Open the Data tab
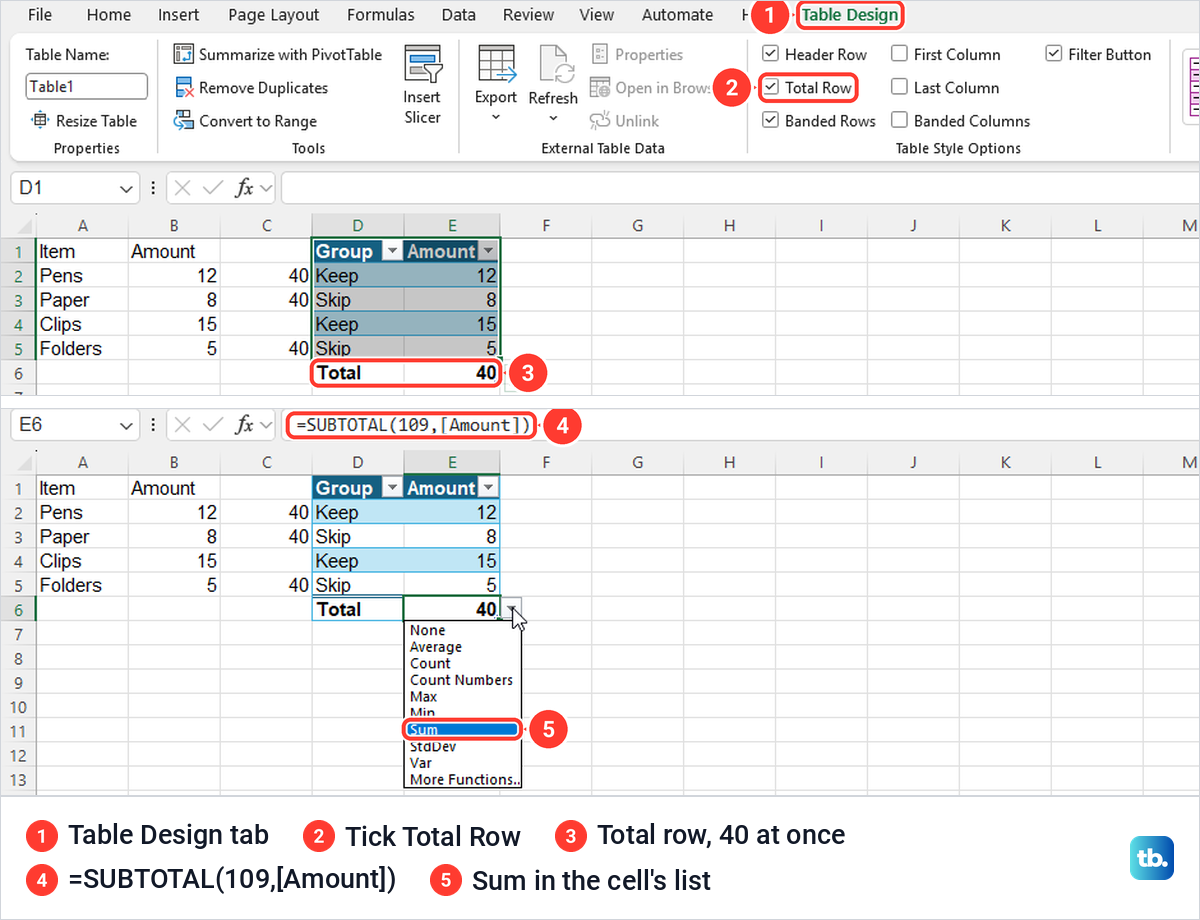Screen dimensions: 1200x920 [459, 15]
